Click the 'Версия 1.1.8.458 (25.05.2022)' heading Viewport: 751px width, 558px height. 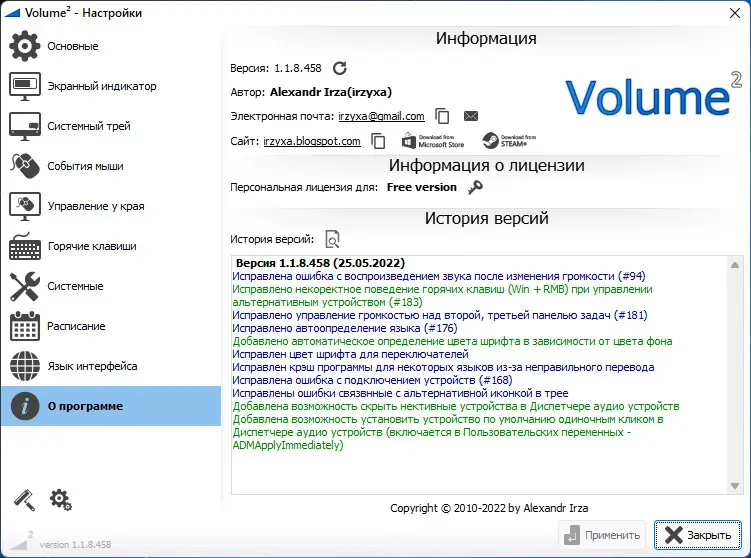(x=320, y=263)
